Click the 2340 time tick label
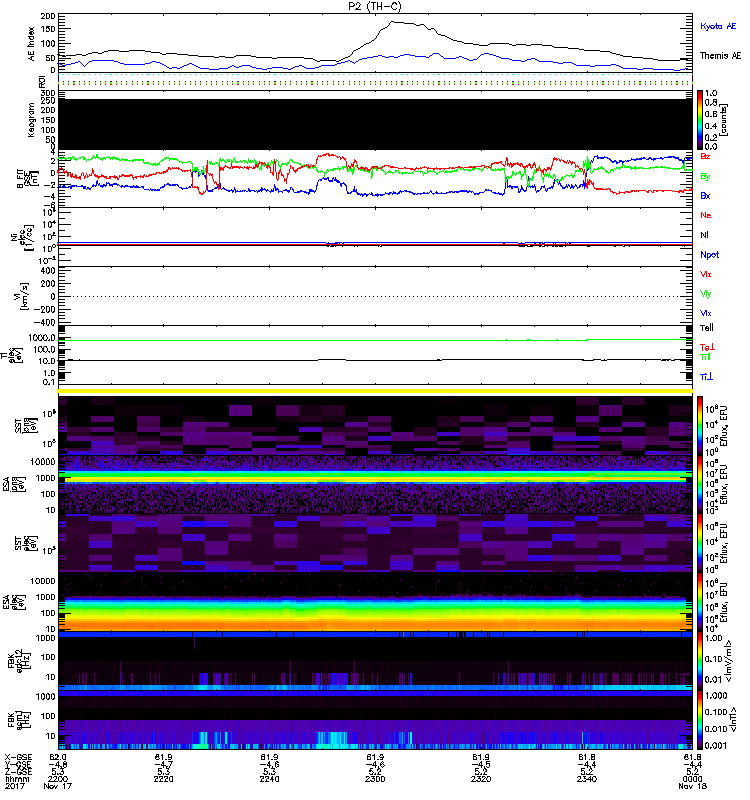Screen dimensions: 750x800 click(587, 779)
